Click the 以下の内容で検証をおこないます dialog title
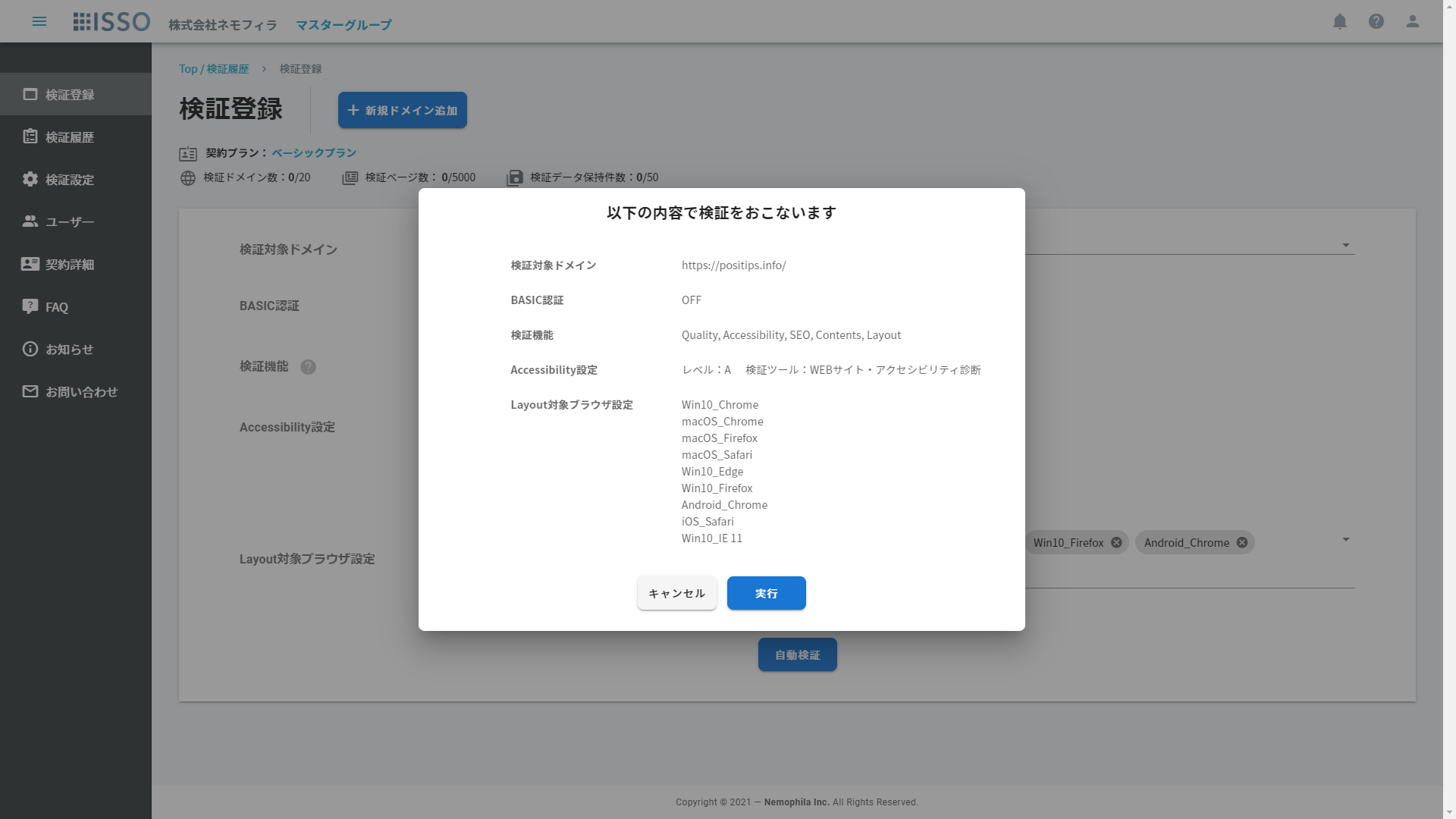This screenshot has width=1456, height=819. pyautogui.click(x=721, y=212)
